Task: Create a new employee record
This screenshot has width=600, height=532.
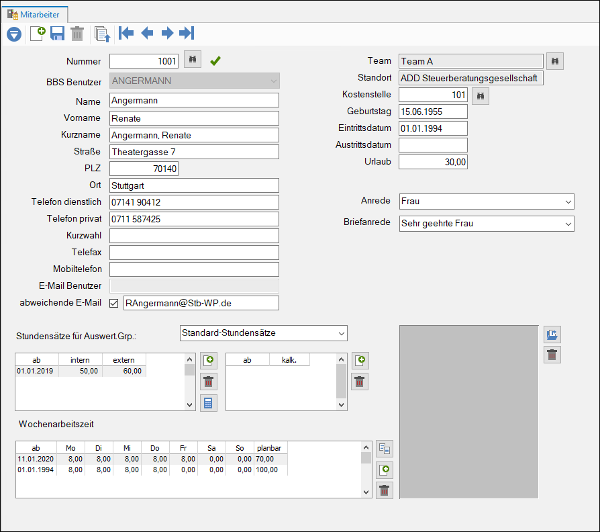Action: [x=38, y=34]
